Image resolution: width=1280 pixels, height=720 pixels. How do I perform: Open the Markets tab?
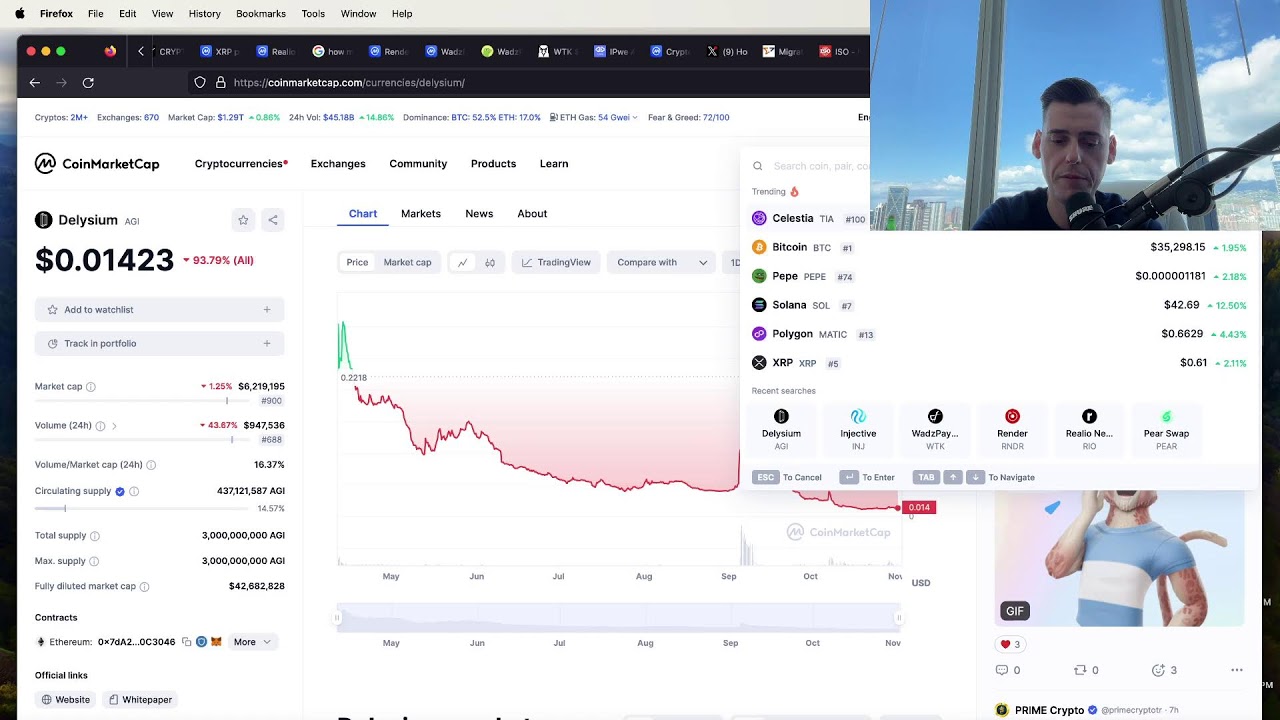[x=421, y=214]
